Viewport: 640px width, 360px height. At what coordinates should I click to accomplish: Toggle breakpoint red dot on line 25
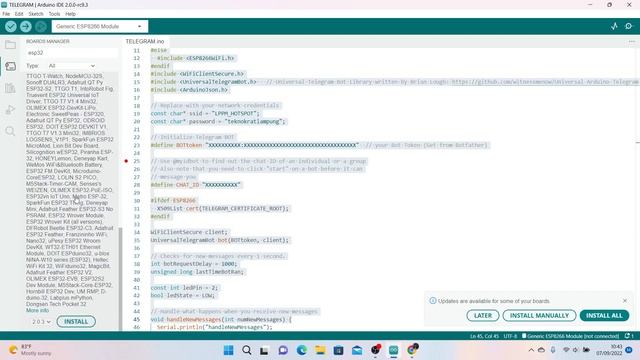[x=126, y=161]
